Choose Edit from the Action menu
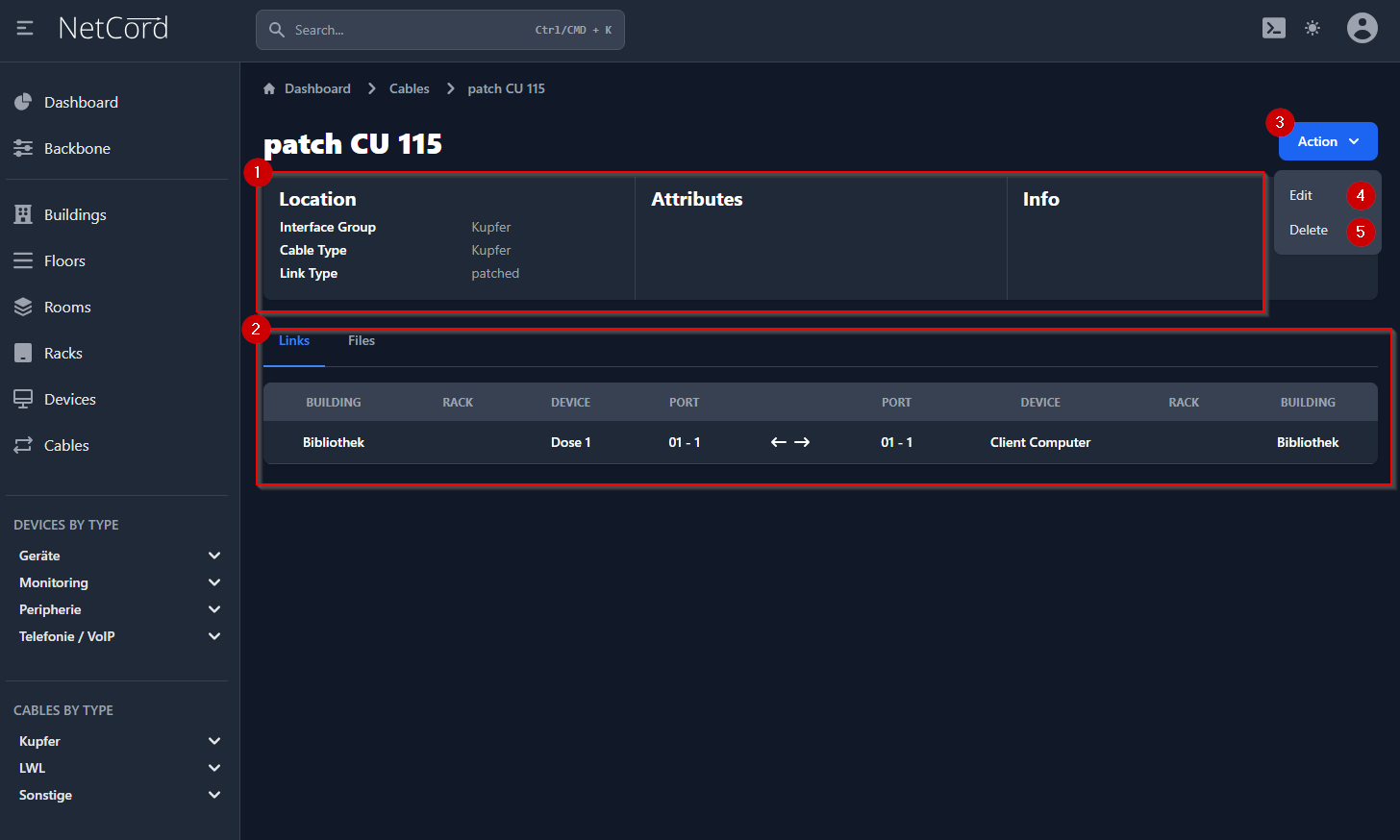 tap(1301, 195)
